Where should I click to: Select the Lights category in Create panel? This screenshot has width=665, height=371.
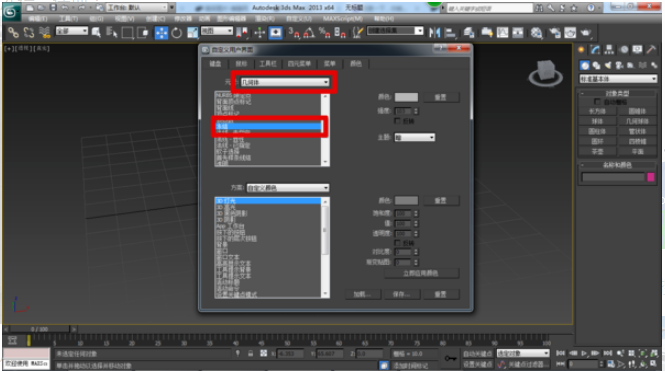pos(608,65)
